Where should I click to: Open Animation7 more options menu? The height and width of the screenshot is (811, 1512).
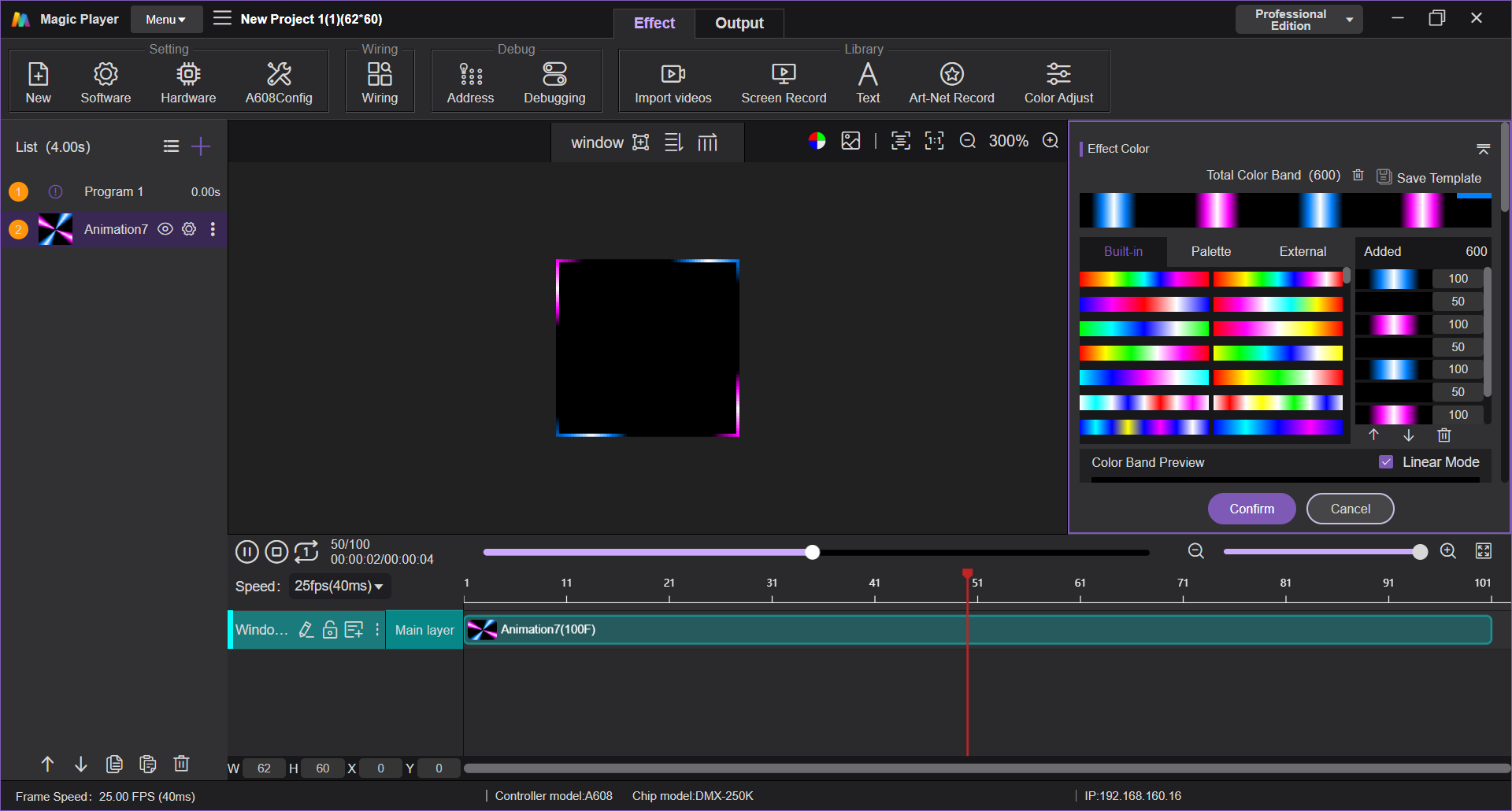tap(213, 229)
